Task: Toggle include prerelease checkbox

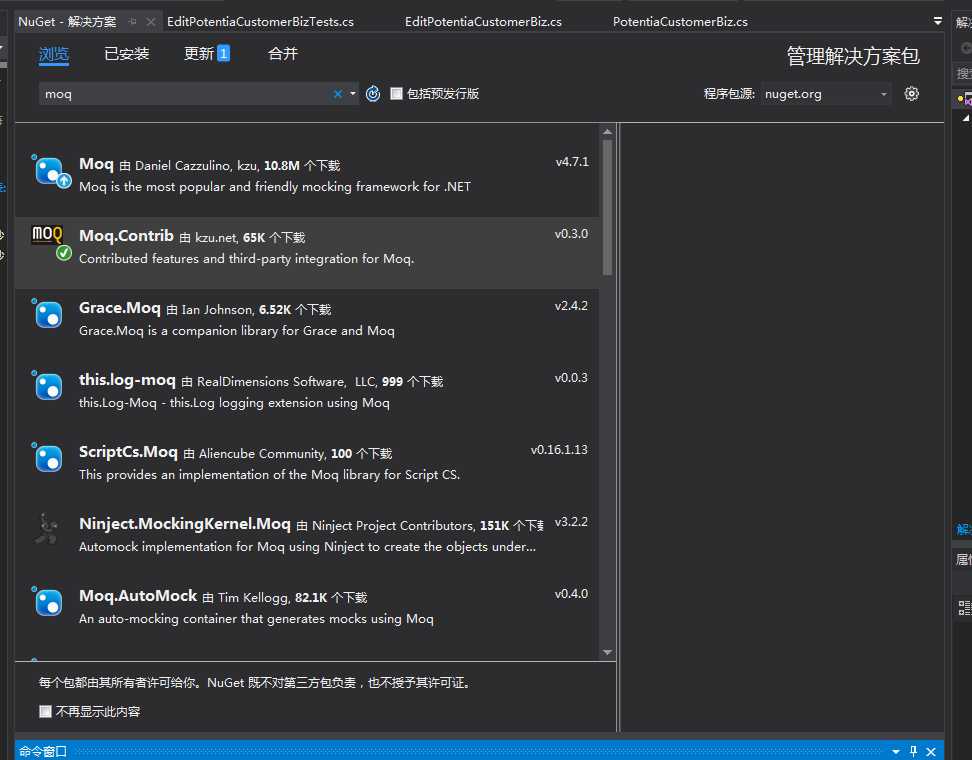Action: (396, 94)
